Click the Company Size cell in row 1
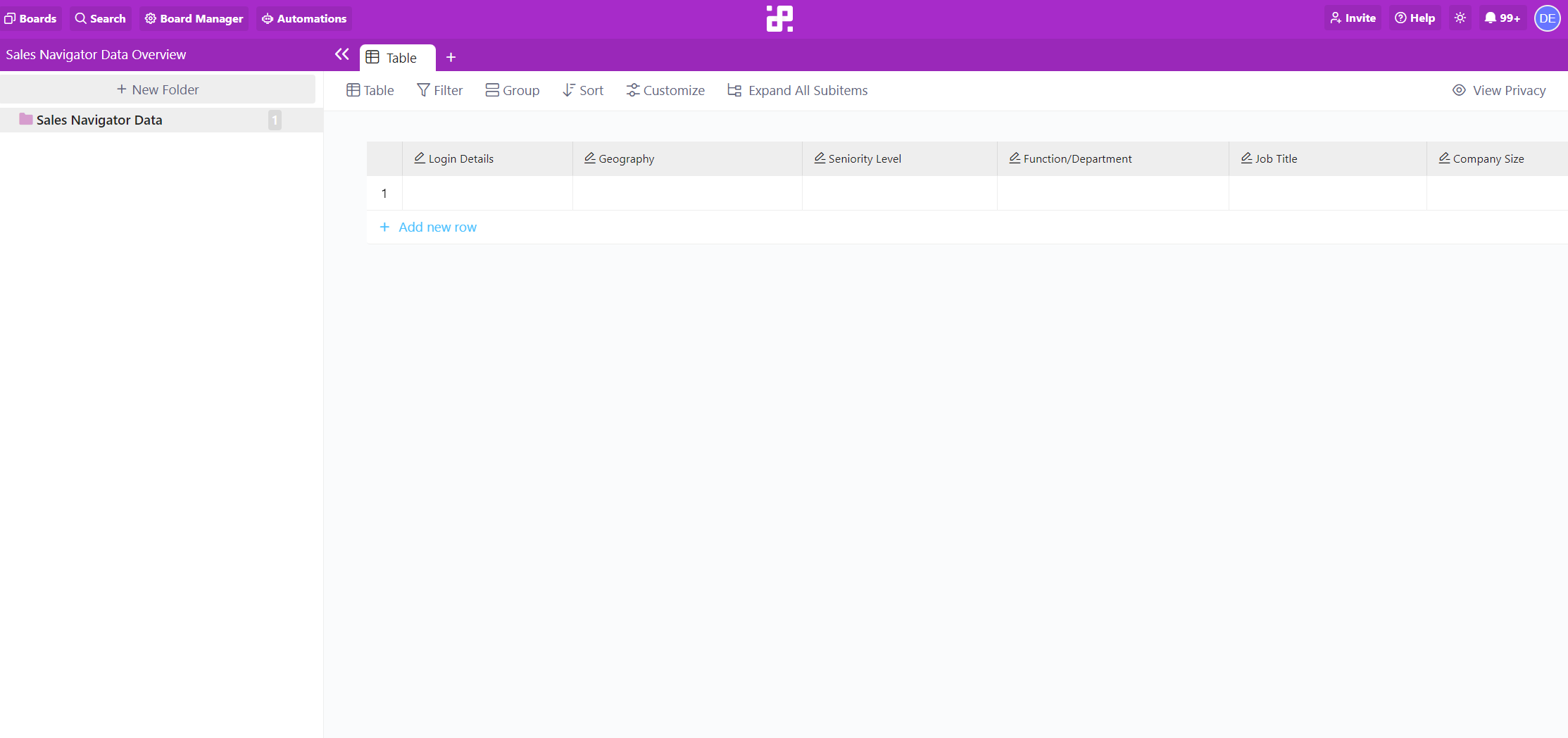This screenshot has height=738, width=1568. point(1498,193)
